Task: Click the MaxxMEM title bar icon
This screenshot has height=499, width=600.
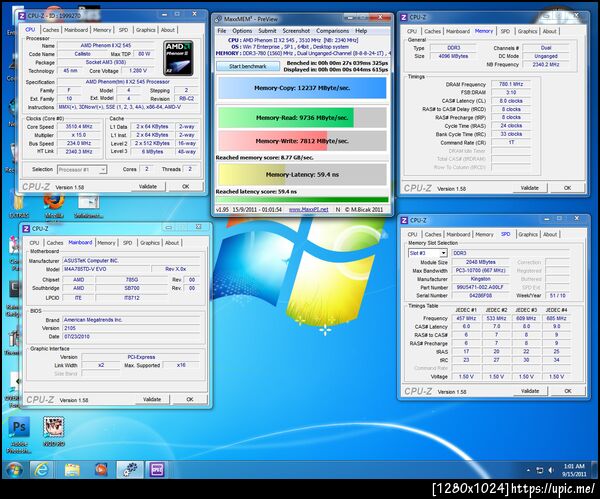Action: [x=218, y=19]
